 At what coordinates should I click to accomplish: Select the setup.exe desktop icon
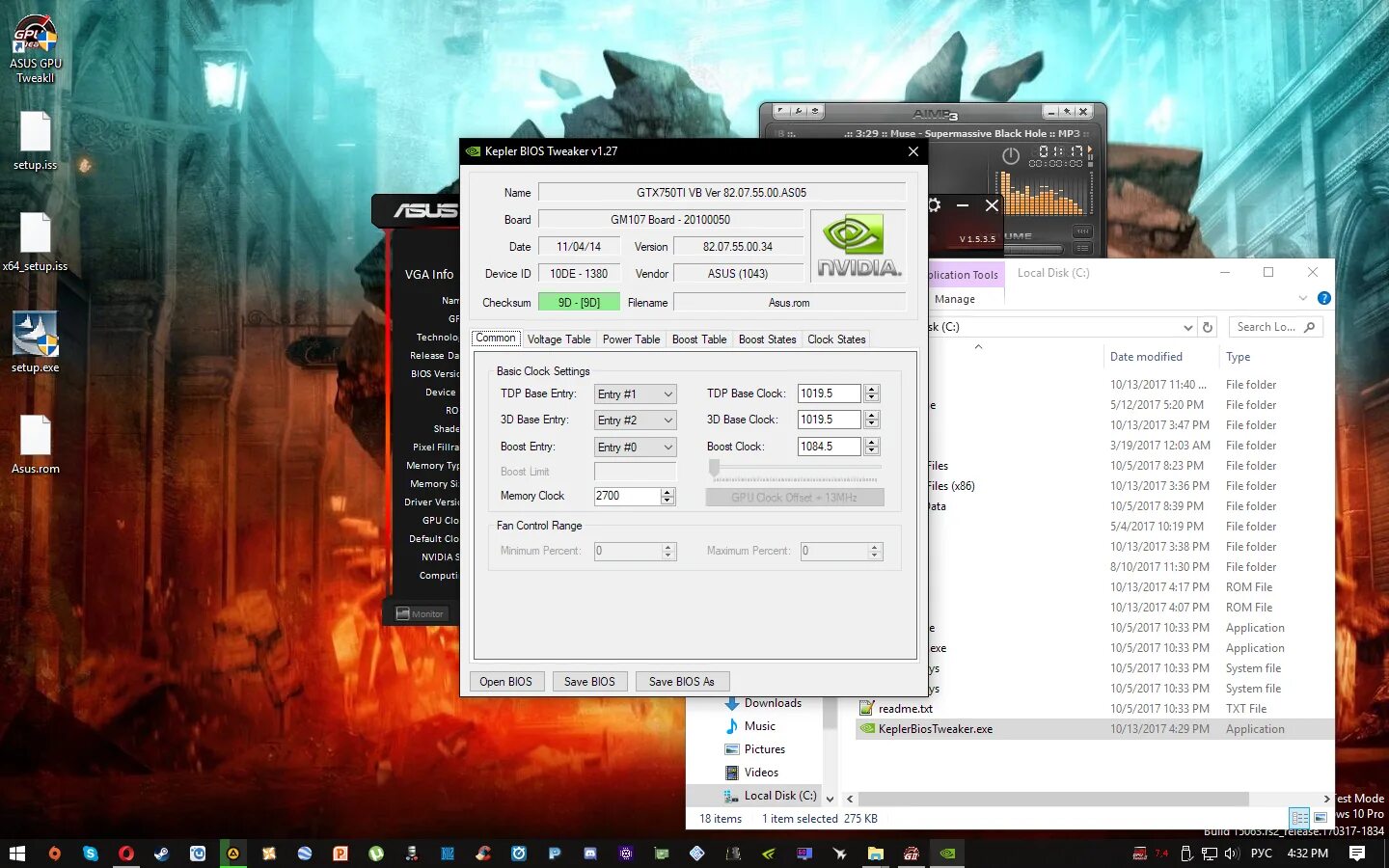[x=35, y=342]
